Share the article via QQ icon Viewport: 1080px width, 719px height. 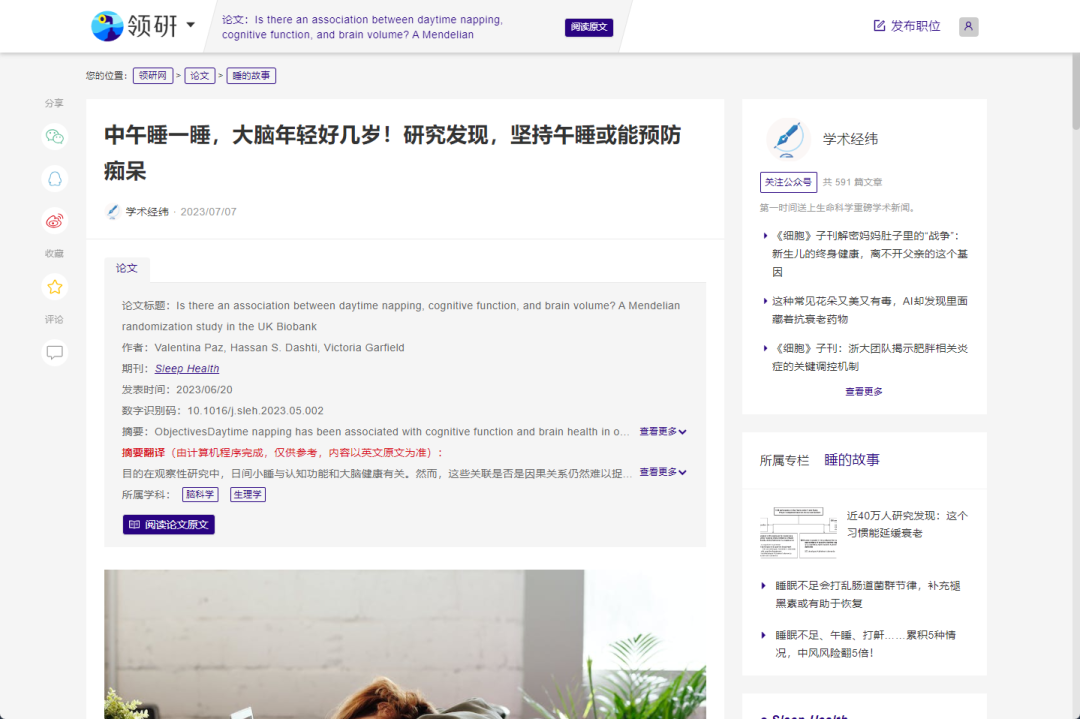tap(54, 179)
